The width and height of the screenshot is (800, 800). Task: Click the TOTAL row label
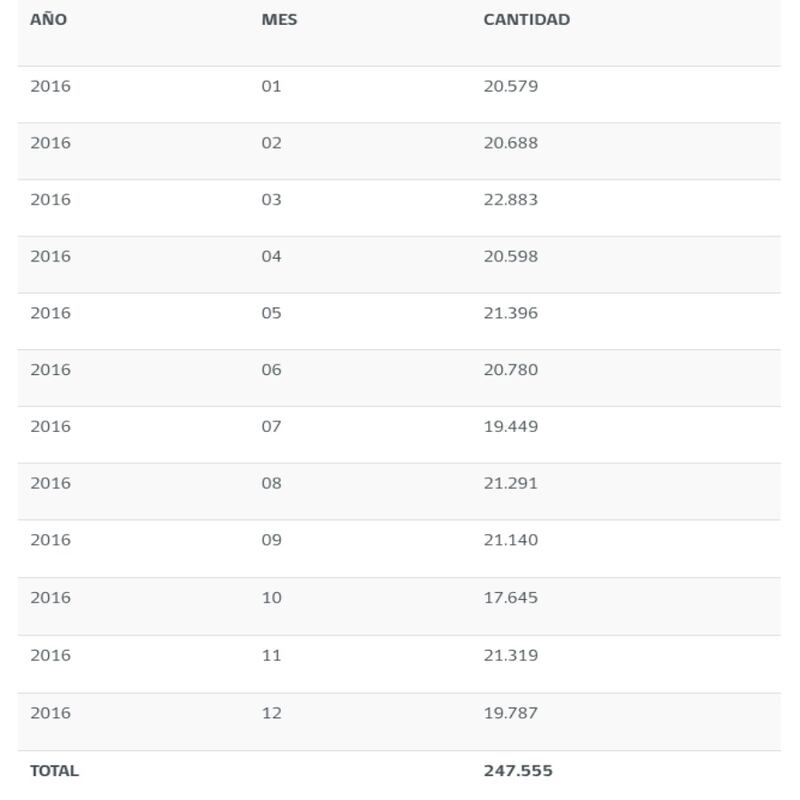tap(55, 770)
